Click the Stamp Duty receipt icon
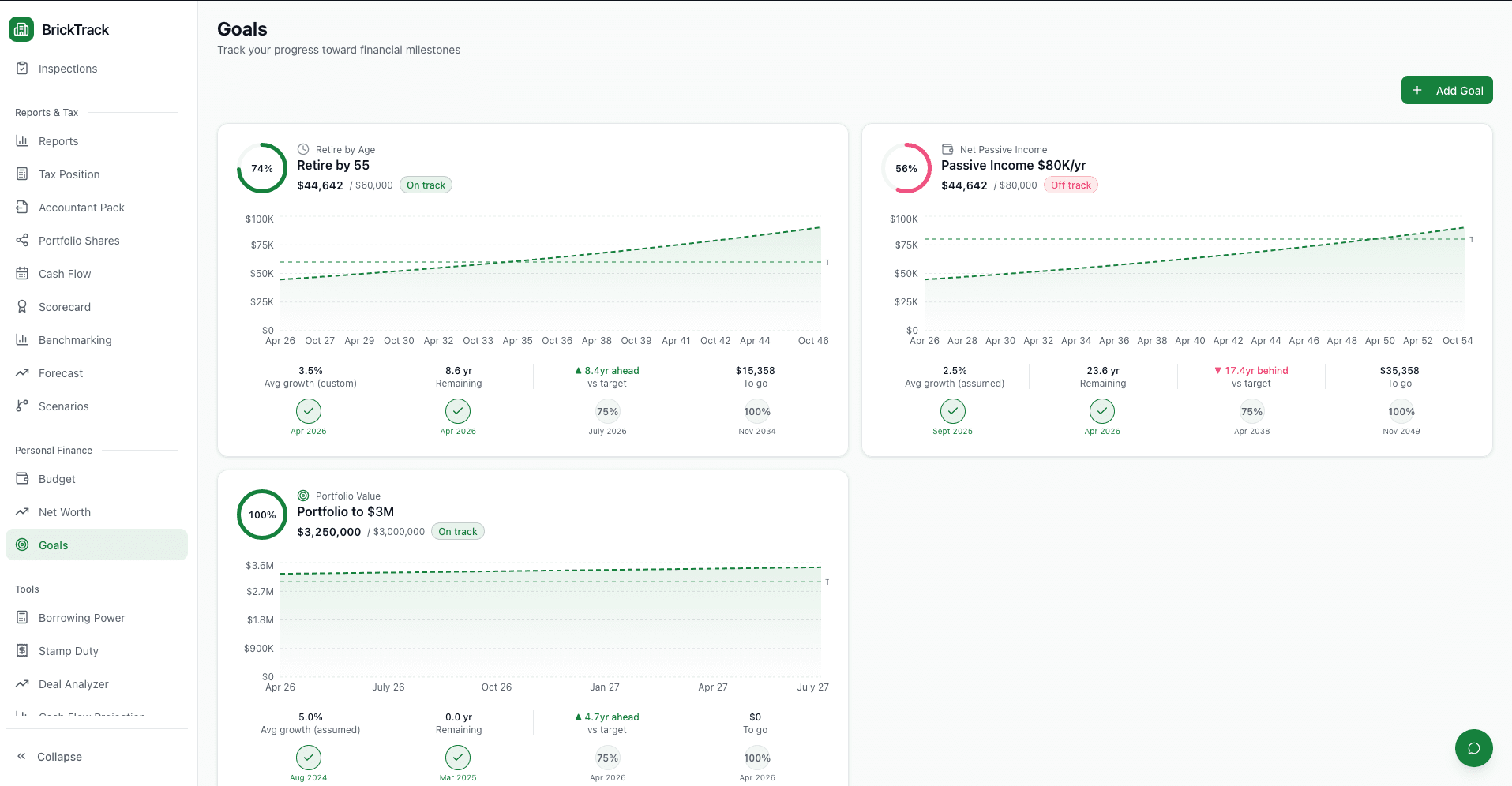This screenshot has width=1512, height=786. click(22, 650)
